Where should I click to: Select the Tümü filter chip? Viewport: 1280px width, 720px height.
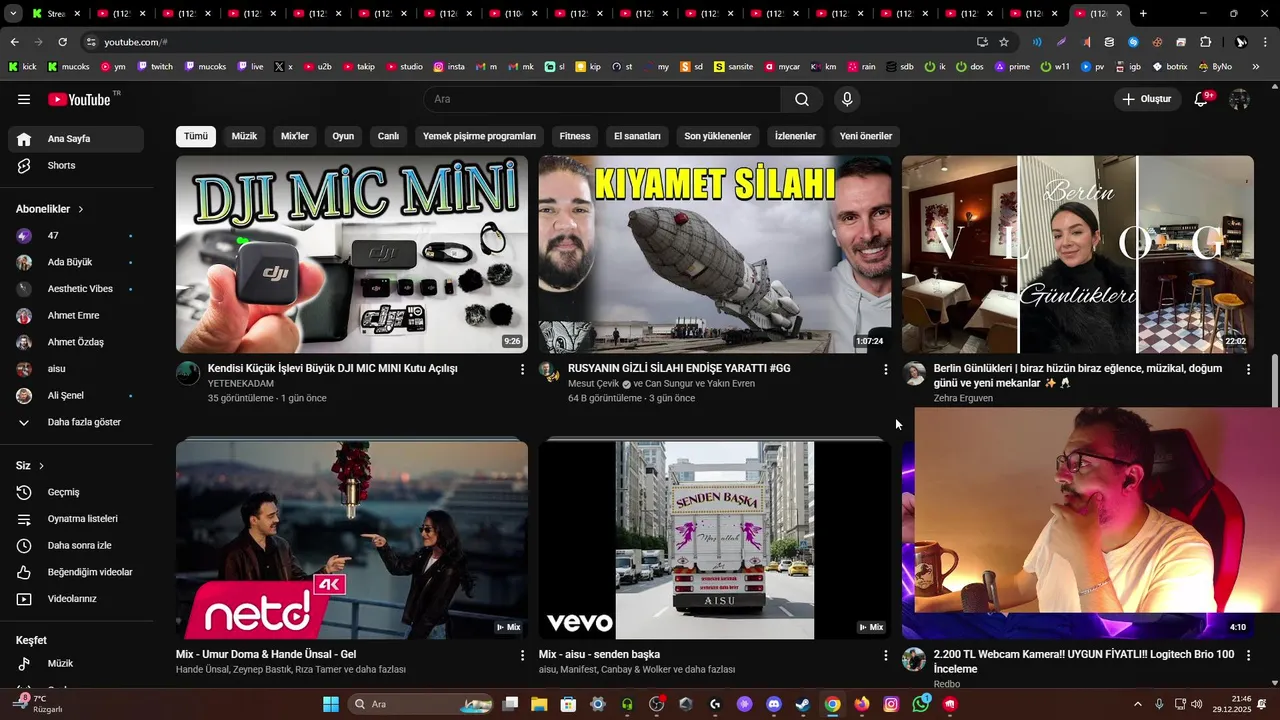point(196,136)
